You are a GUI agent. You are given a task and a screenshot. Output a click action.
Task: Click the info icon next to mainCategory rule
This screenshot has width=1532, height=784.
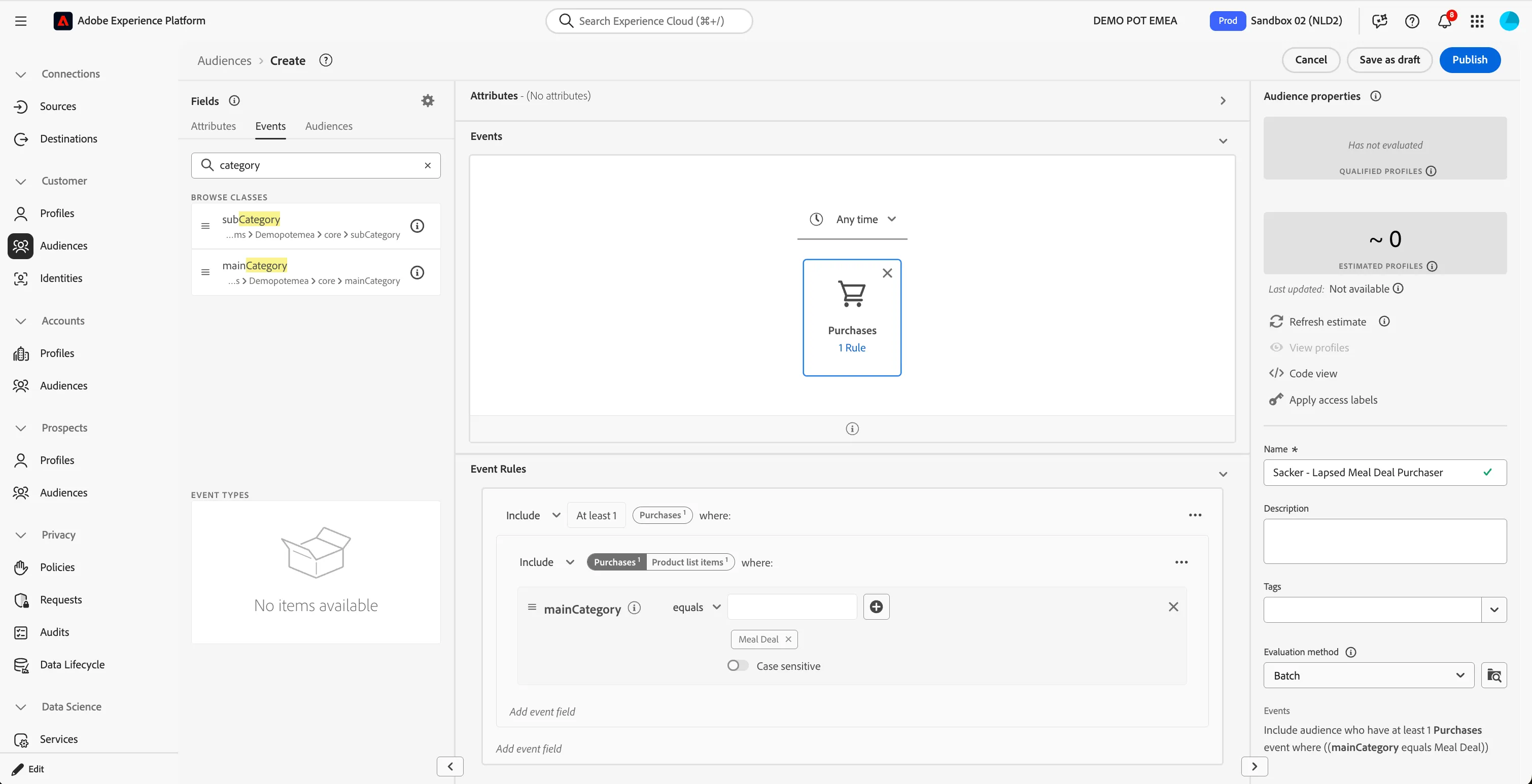[635, 608]
